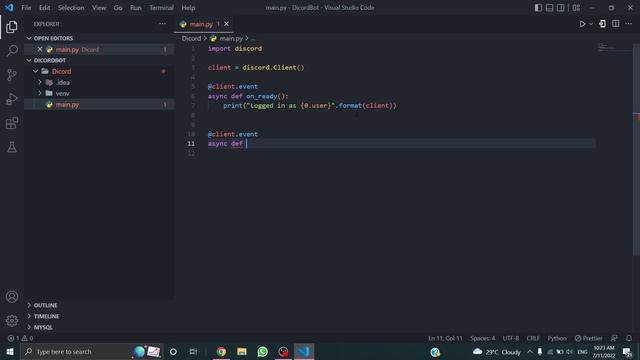Image resolution: width=640 pixels, height=360 pixels.
Task: Toggle the bottom Panel layout
Action: click(x=549, y=8)
